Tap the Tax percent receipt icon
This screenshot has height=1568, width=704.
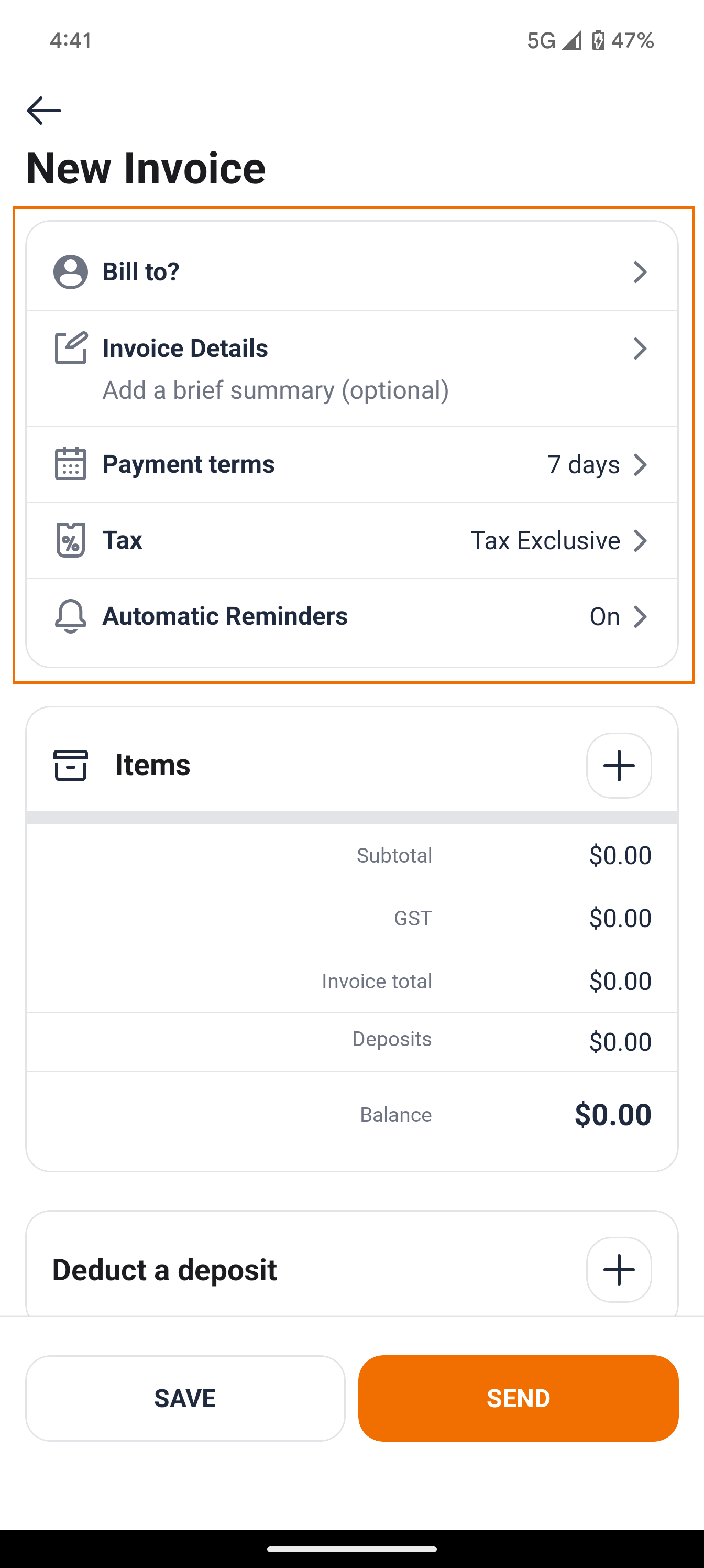[71, 540]
